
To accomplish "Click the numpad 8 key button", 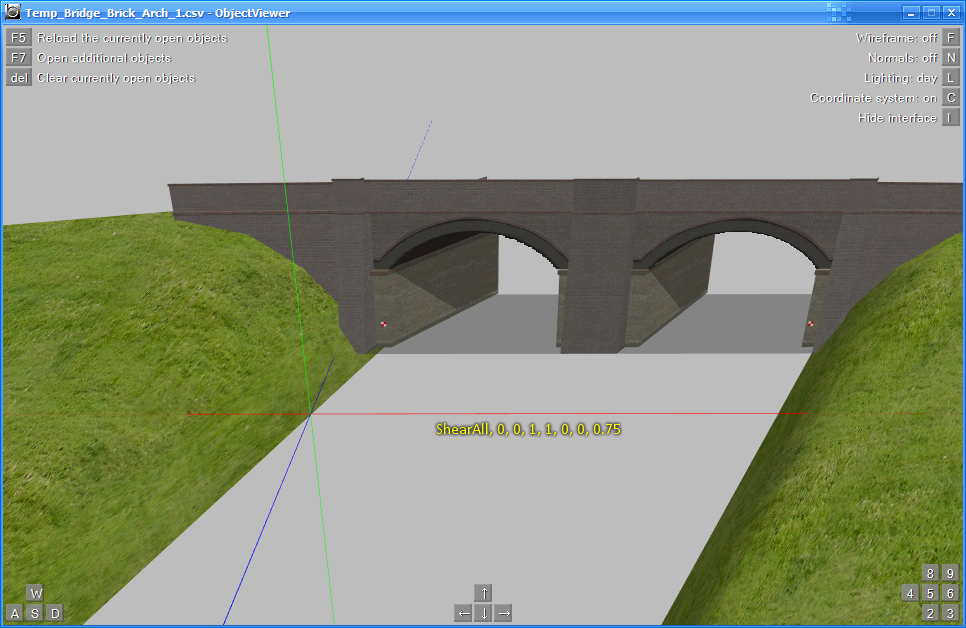I will click(931, 573).
